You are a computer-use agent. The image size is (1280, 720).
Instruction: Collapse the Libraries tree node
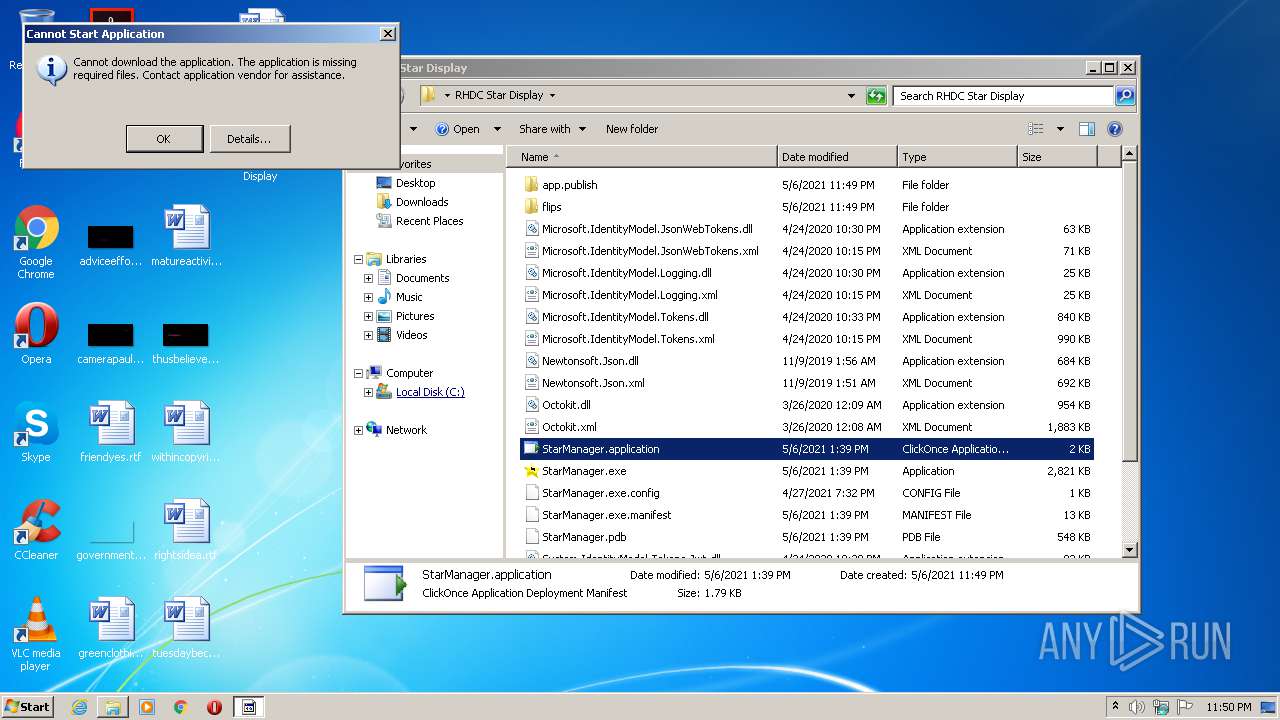pos(358,259)
